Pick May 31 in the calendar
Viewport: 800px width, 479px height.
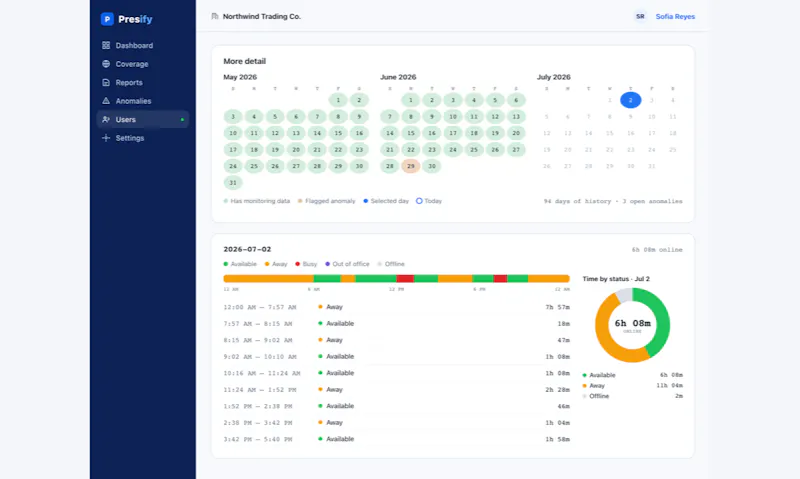[233, 183]
